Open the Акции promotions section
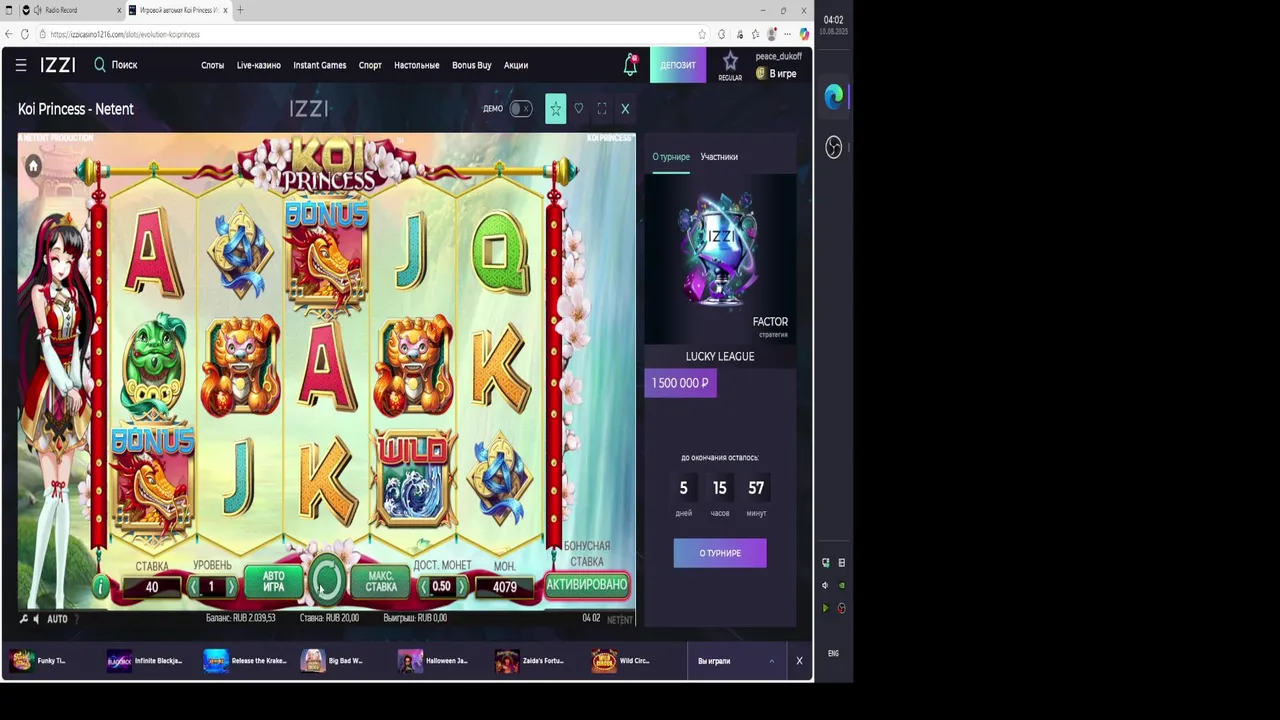Image resolution: width=1280 pixels, height=720 pixels. tap(516, 66)
